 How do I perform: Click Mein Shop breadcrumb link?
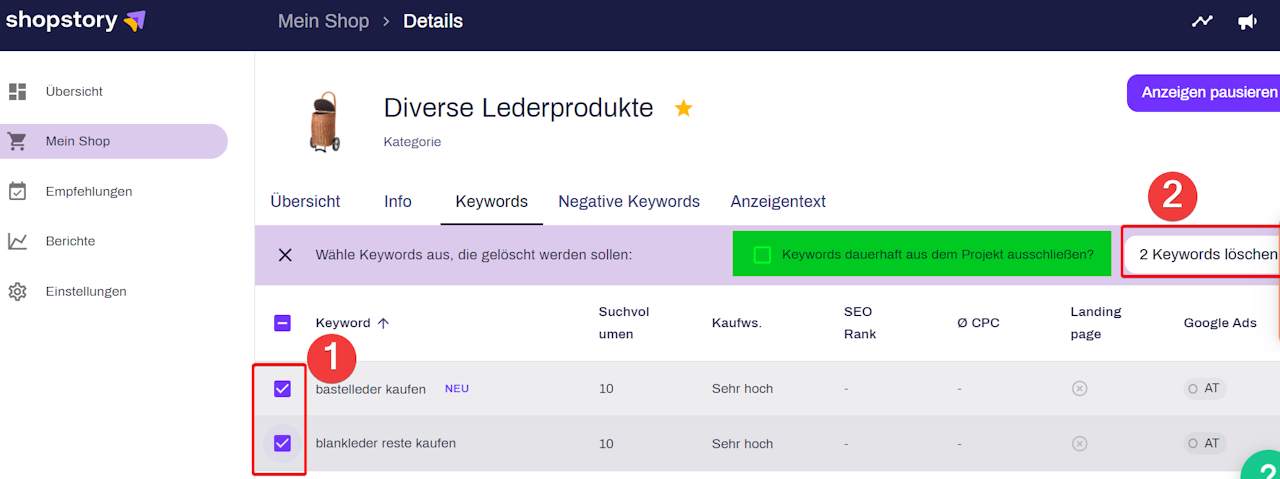click(323, 21)
